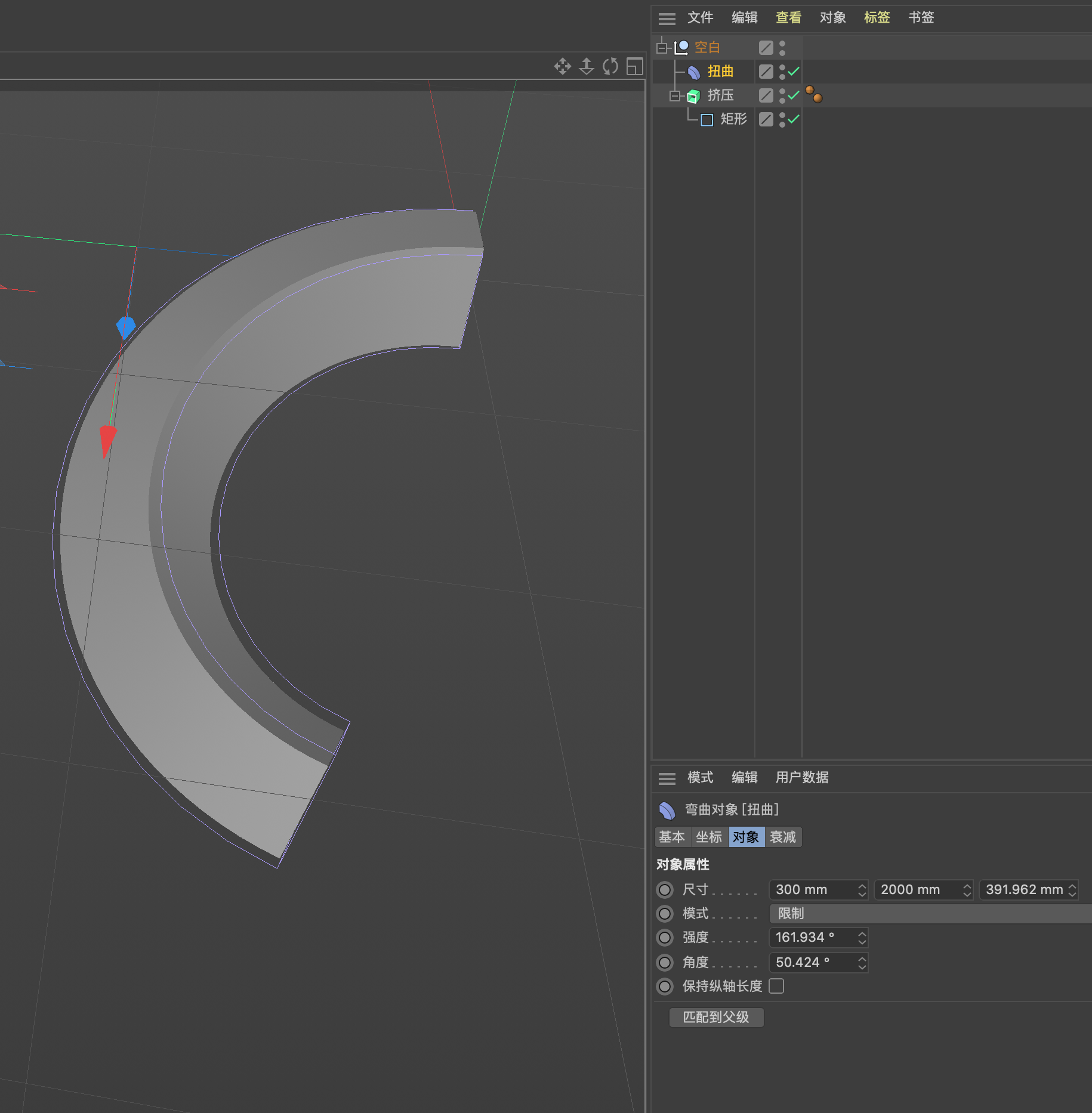The width and height of the screenshot is (1092, 1113).
Task: Switch to the 衰减 tab
Action: click(x=783, y=837)
